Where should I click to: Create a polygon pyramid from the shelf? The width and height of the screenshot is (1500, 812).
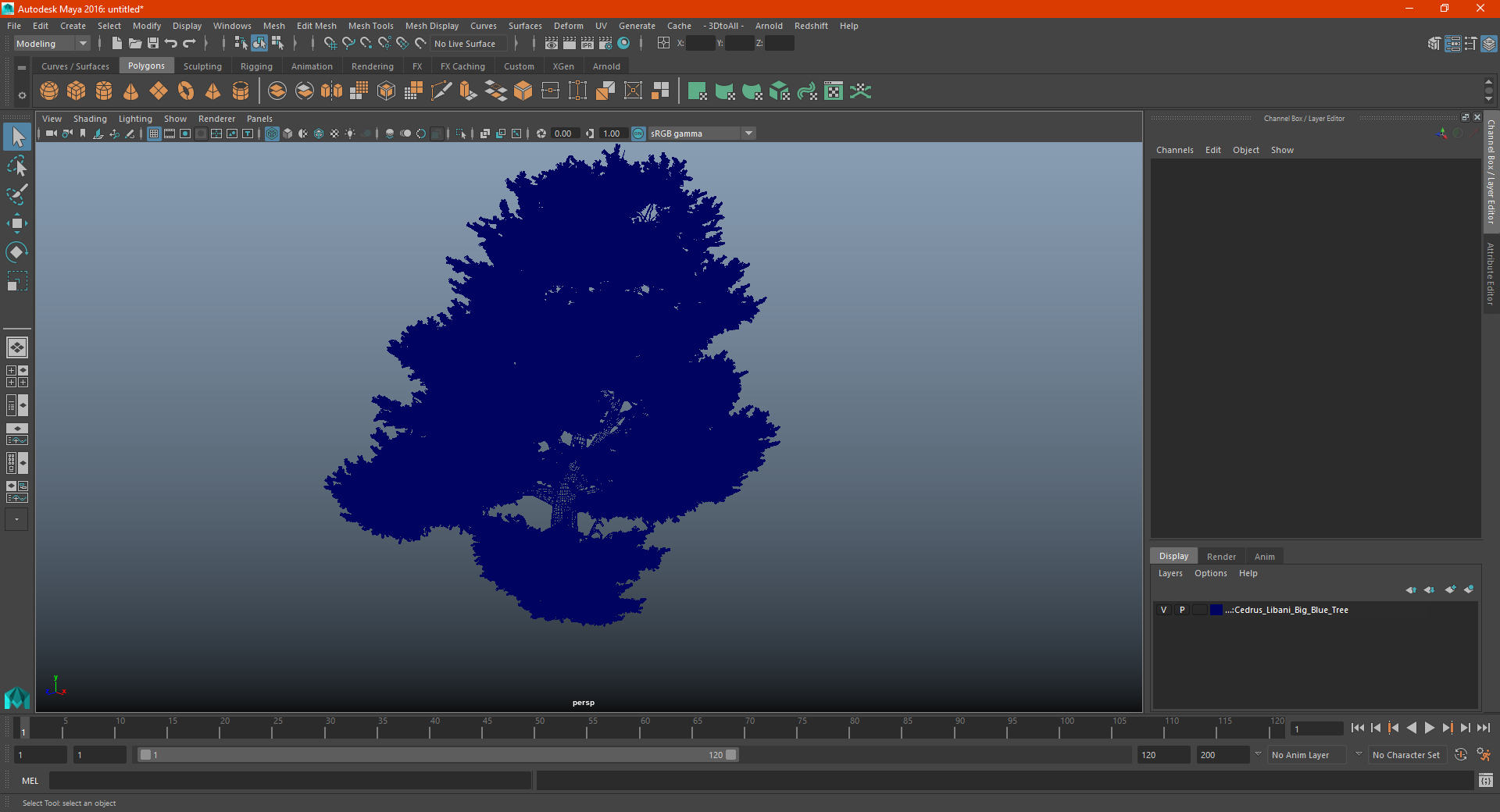213,91
